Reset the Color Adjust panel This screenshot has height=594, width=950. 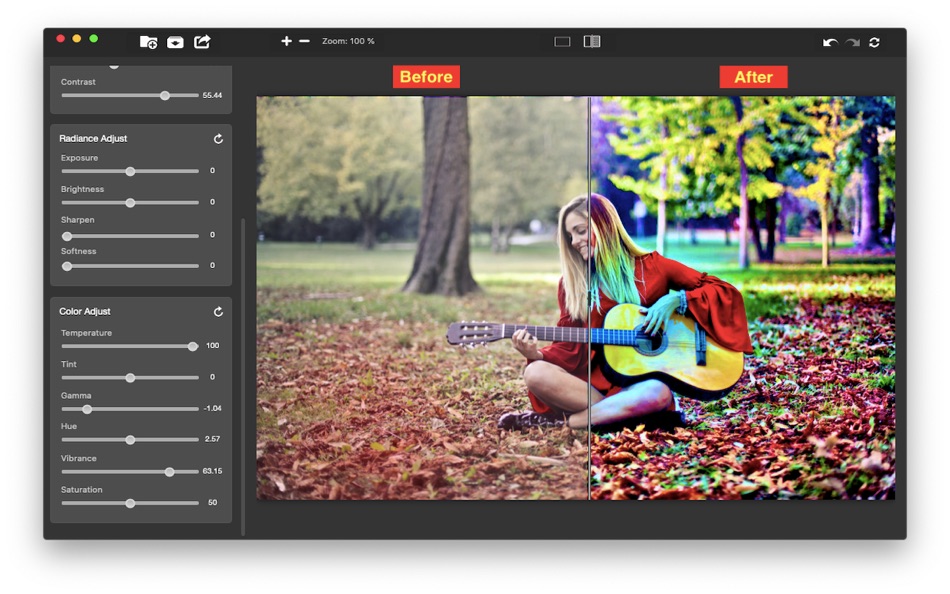pyautogui.click(x=218, y=311)
